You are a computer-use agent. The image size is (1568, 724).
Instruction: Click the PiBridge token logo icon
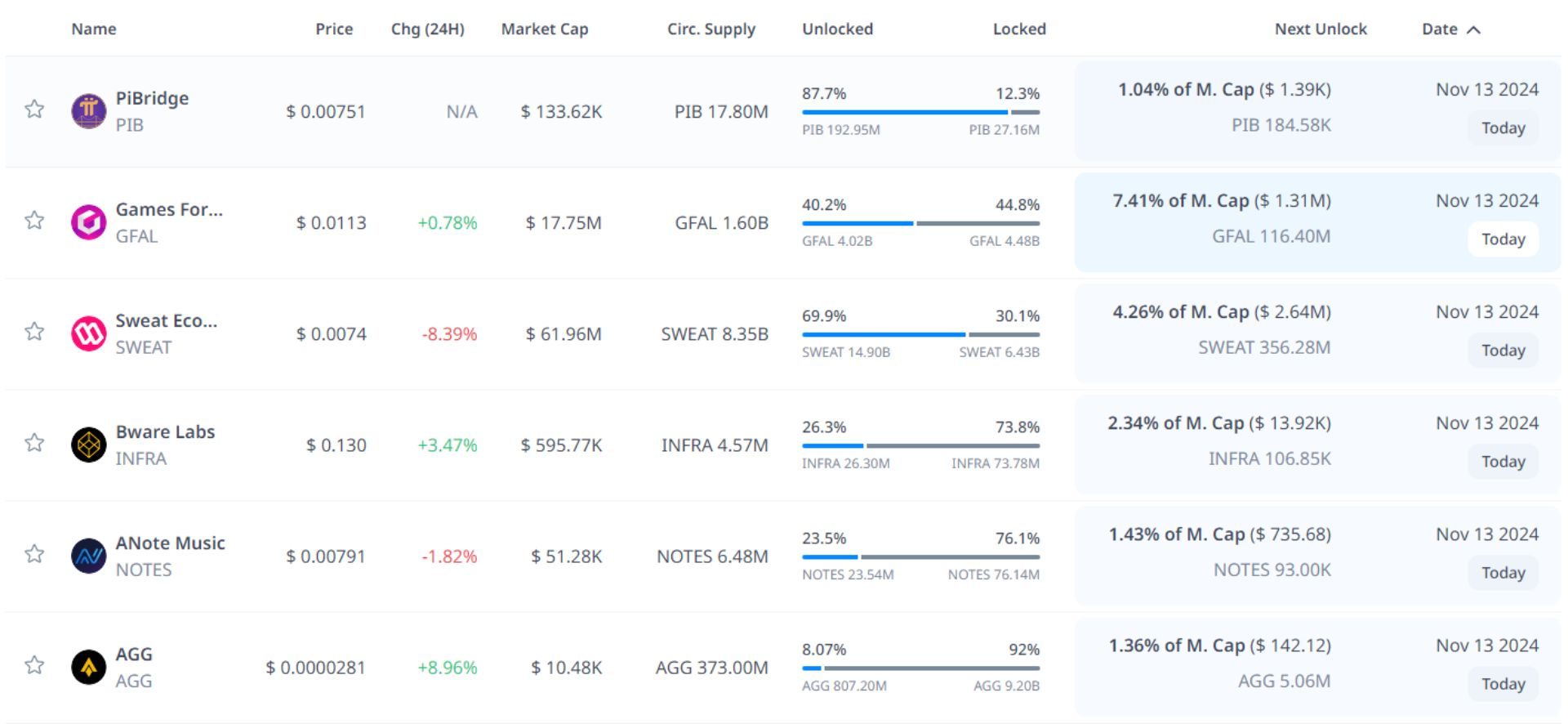(88, 111)
